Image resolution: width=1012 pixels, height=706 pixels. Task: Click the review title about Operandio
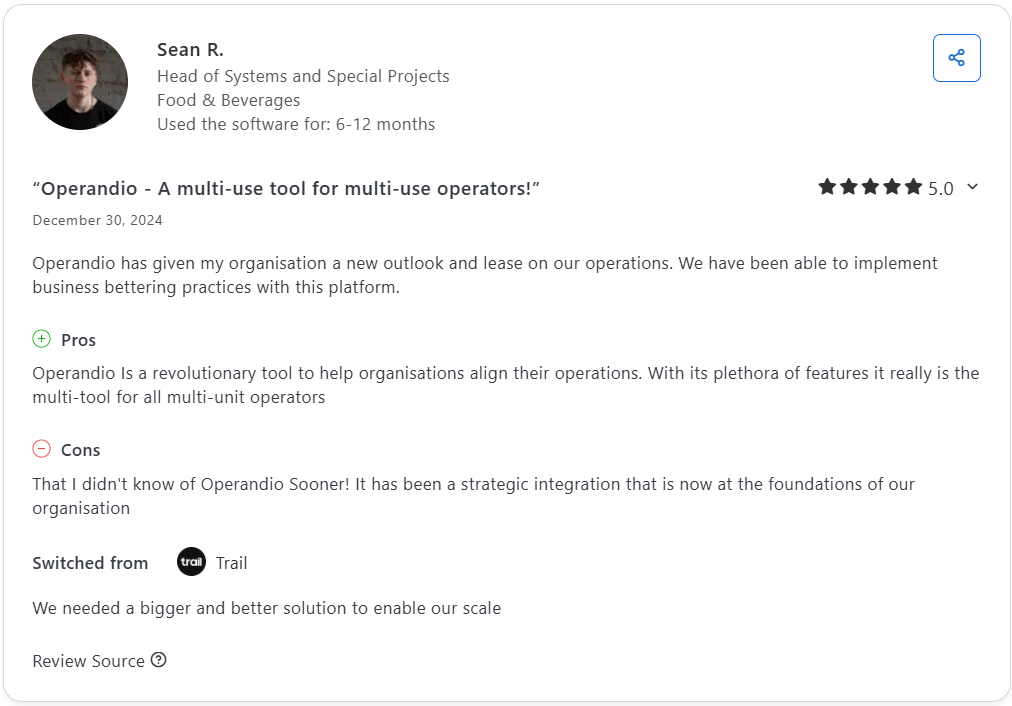pyautogui.click(x=286, y=189)
